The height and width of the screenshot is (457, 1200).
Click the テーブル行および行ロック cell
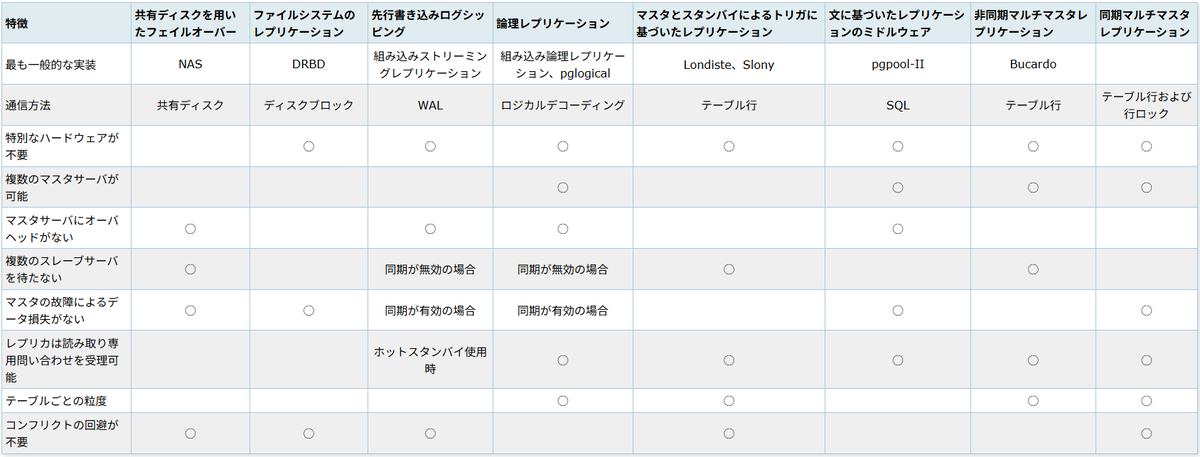(x=1147, y=105)
